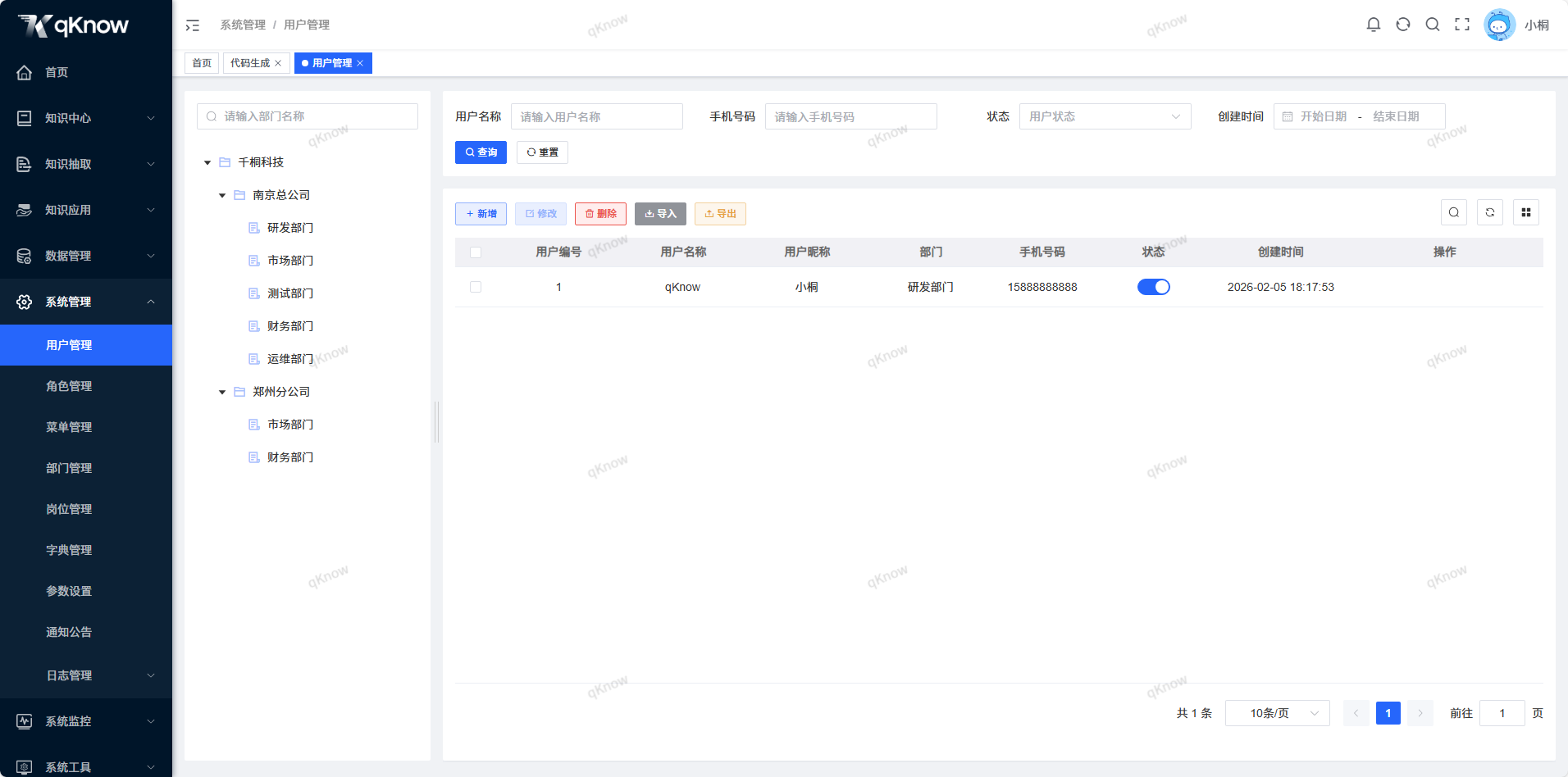Collapse the 系统管理 menu
Viewport: 1568px width, 777px height.
[151, 302]
